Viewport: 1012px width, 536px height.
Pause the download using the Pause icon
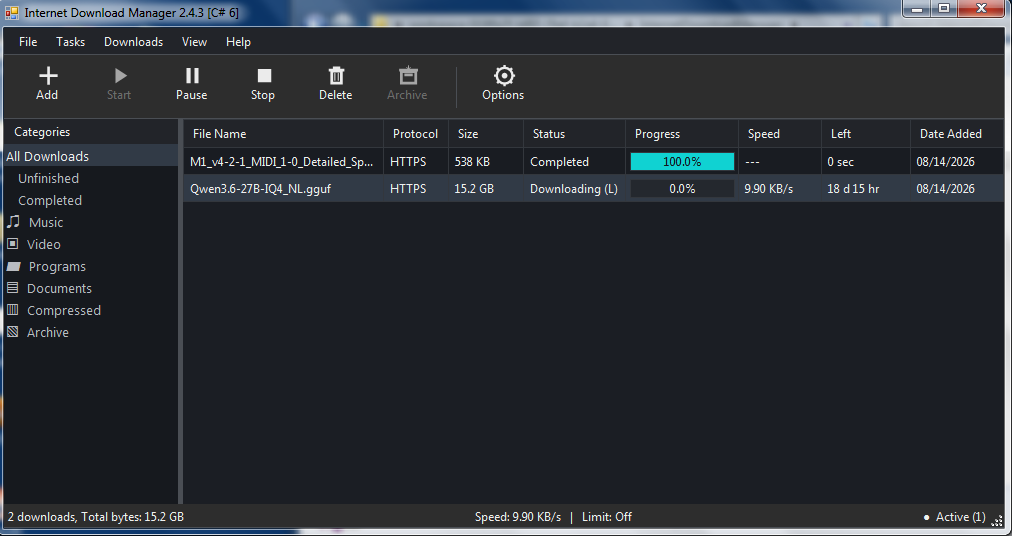click(192, 76)
